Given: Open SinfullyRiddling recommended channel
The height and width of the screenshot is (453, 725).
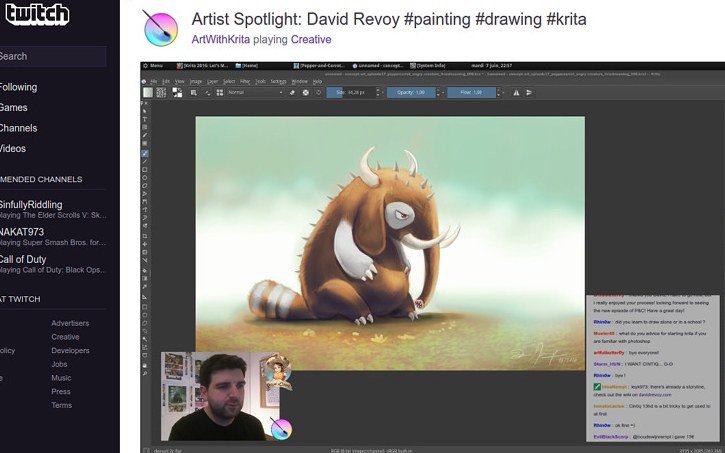Looking at the screenshot, I should (31, 204).
